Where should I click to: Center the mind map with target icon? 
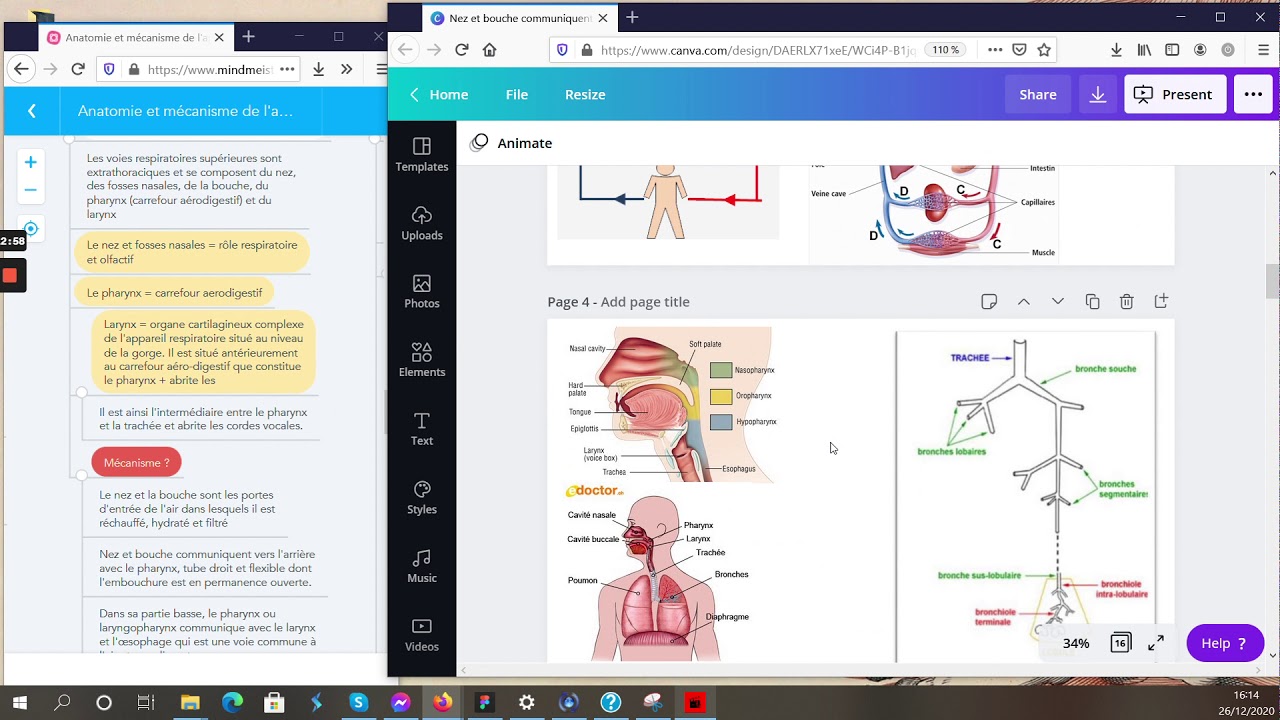[31, 229]
